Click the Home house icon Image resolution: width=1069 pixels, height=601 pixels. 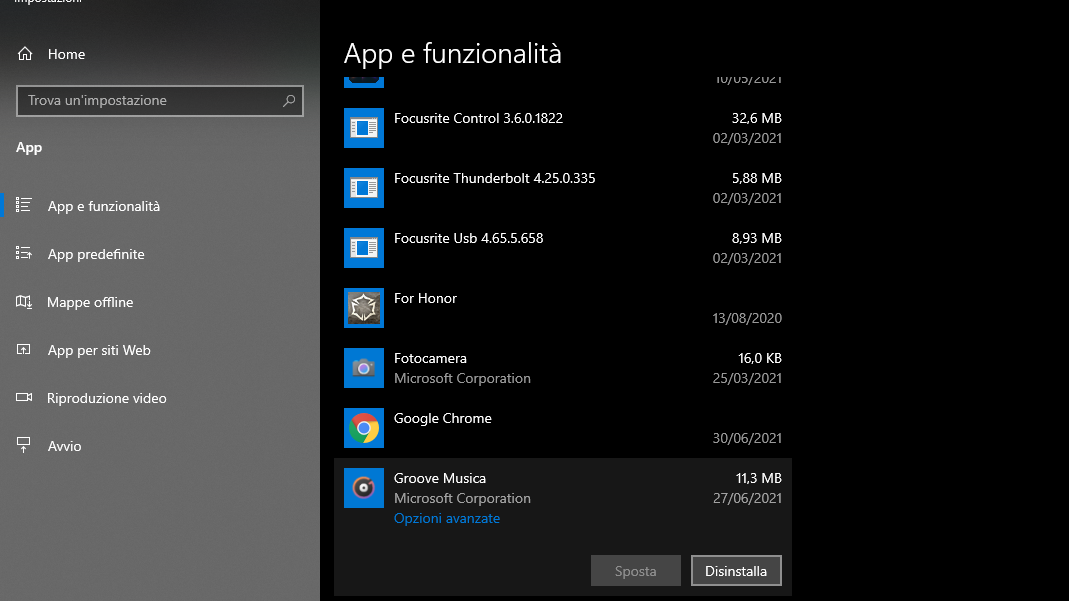[x=25, y=54]
